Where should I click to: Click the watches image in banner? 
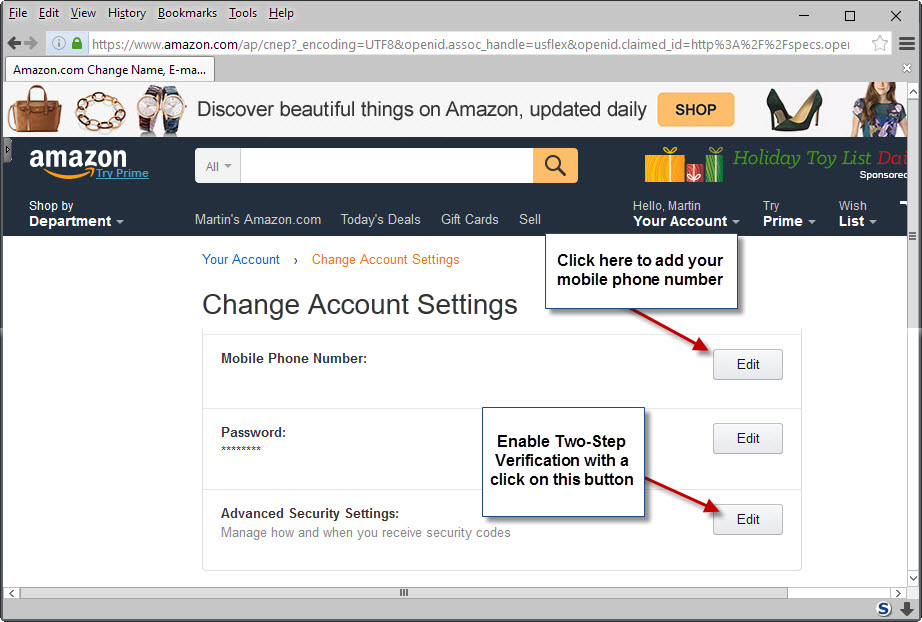[161, 110]
